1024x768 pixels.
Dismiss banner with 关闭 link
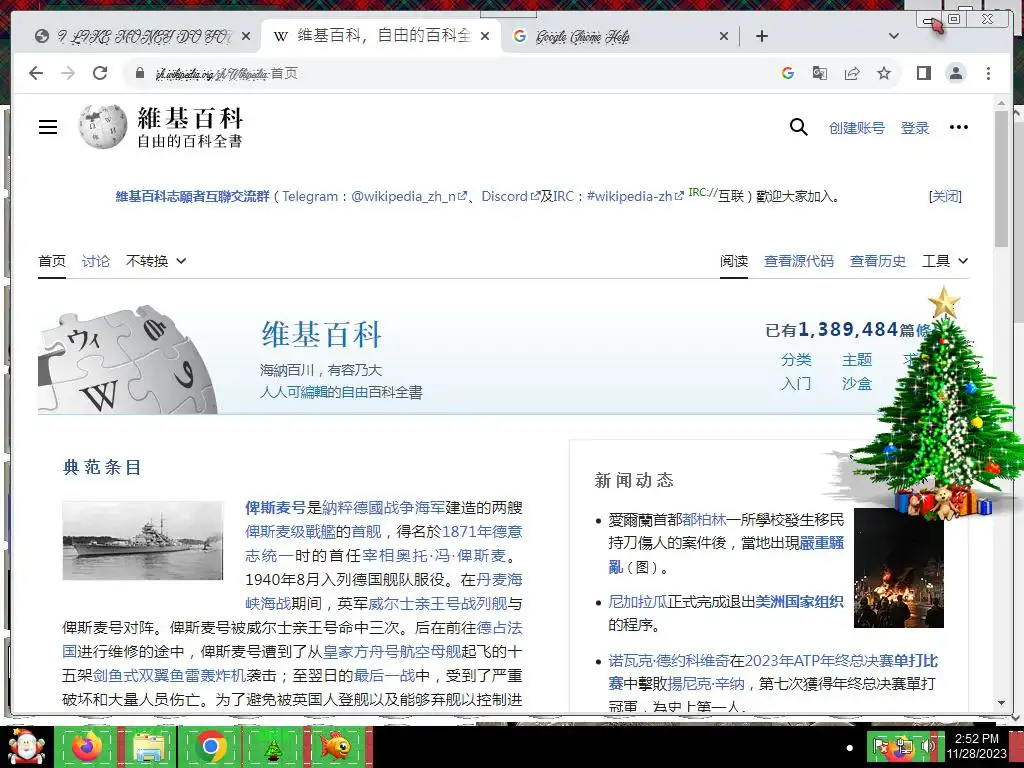pyautogui.click(x=945, y=196)
